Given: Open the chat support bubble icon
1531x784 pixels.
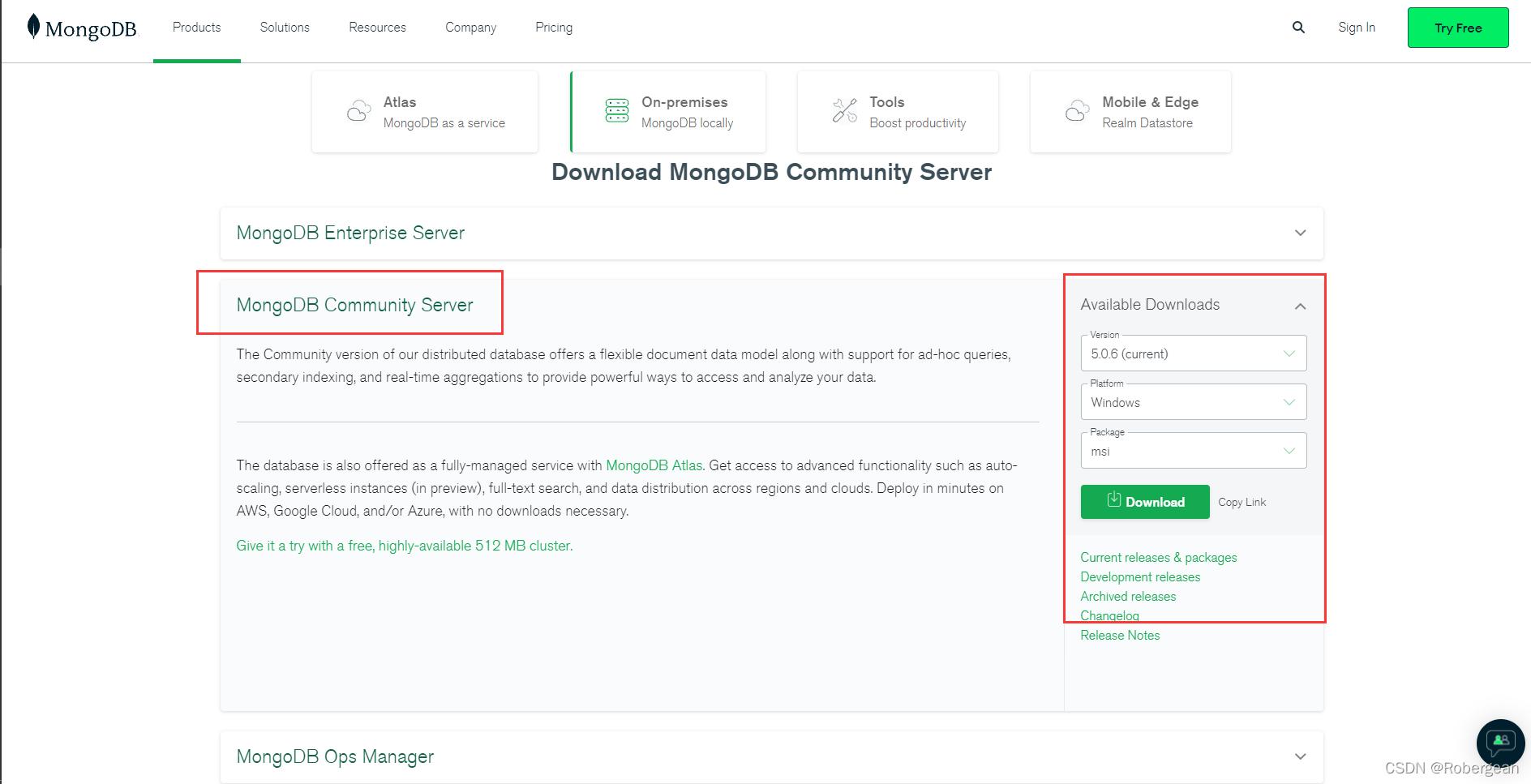Looking at the screenshot, I should tap(1500, 742).
